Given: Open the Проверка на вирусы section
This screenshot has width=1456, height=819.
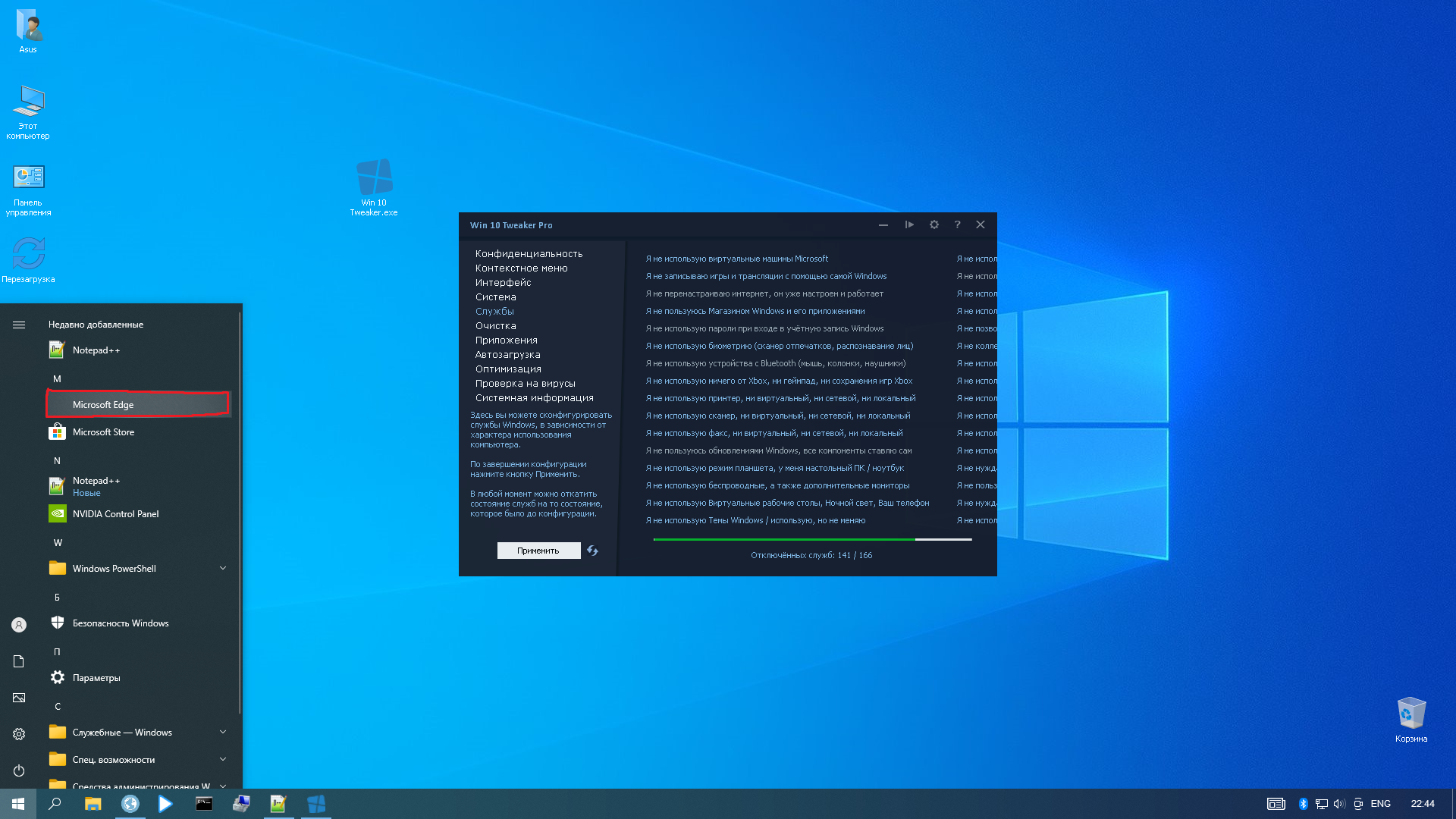Looking at the screenshot, I should tap(526, 384).
